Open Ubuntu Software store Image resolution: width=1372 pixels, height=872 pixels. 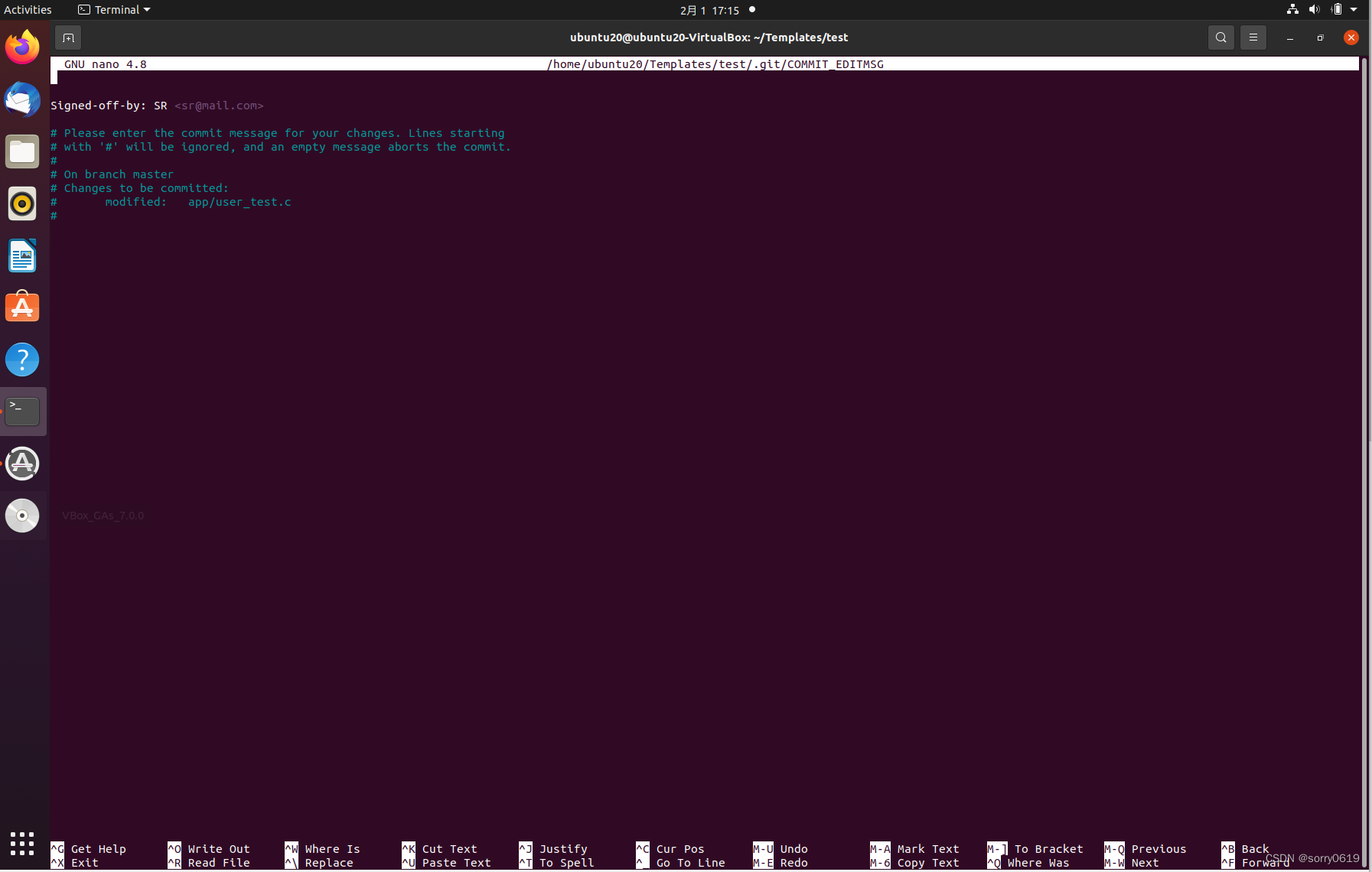[22, 307]
